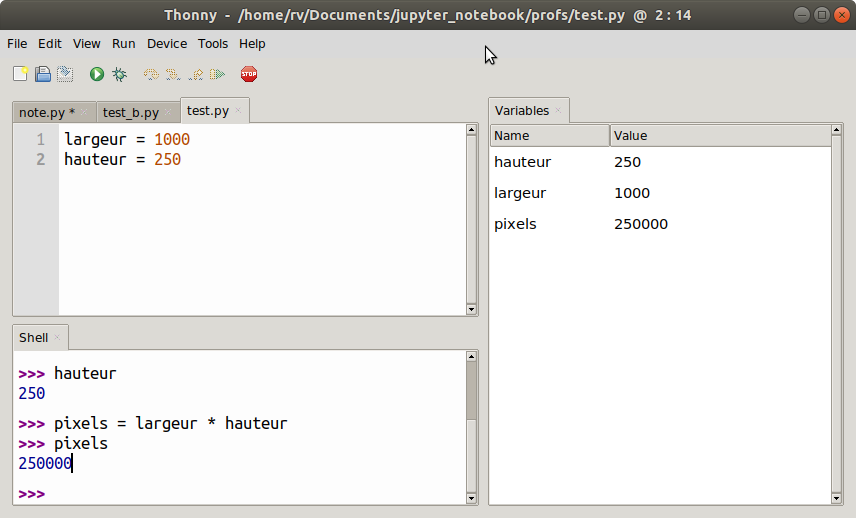Click line number 2 in the editor gutter

(x=40, y=159)
